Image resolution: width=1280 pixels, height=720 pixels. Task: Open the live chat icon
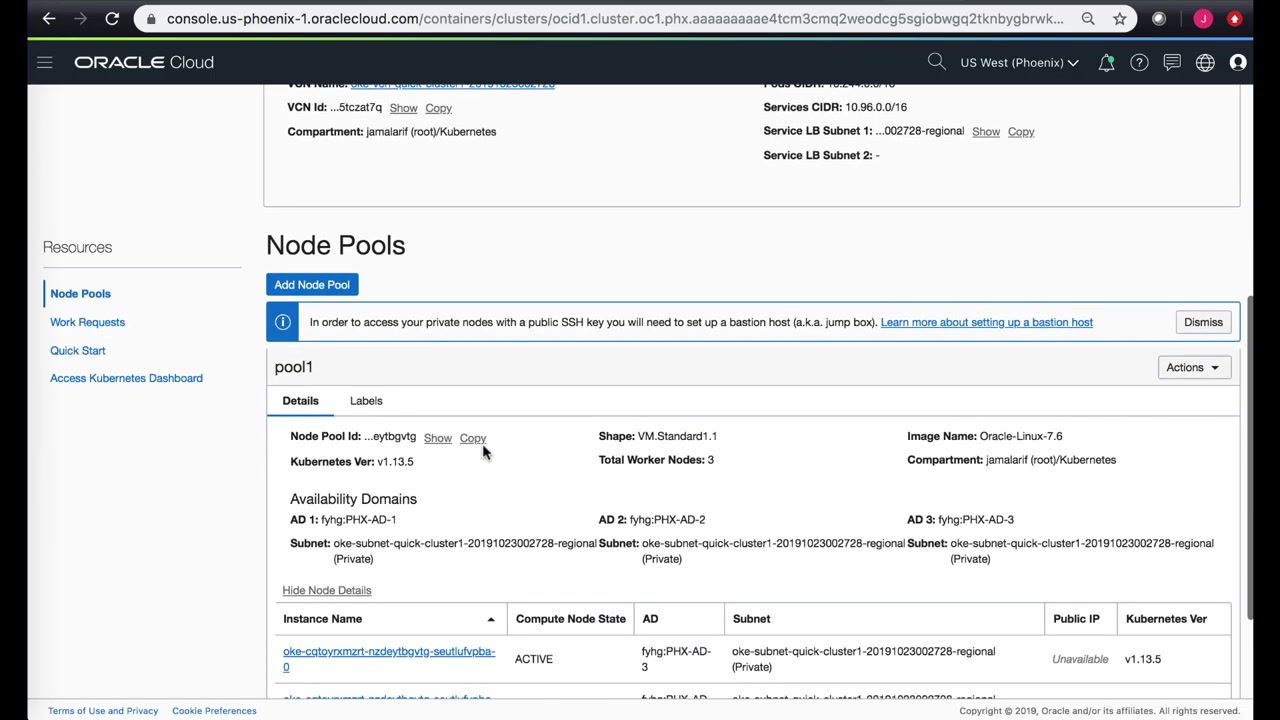click(1172, 62)
